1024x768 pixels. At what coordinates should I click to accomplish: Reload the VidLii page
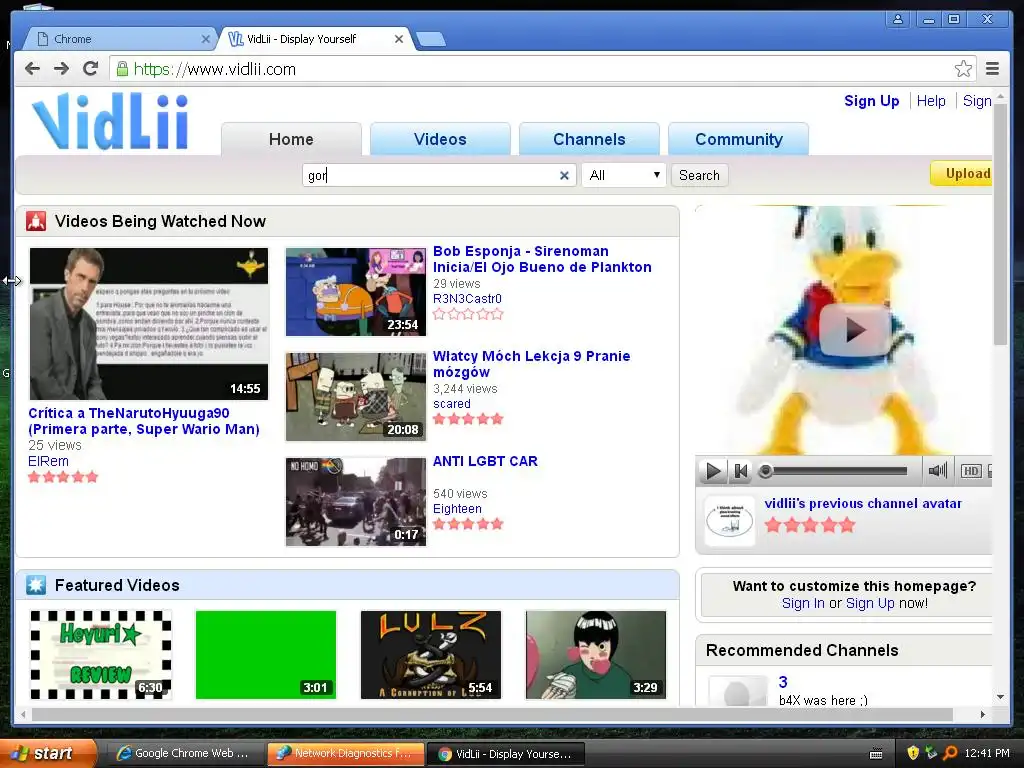(x=91, y=69)
